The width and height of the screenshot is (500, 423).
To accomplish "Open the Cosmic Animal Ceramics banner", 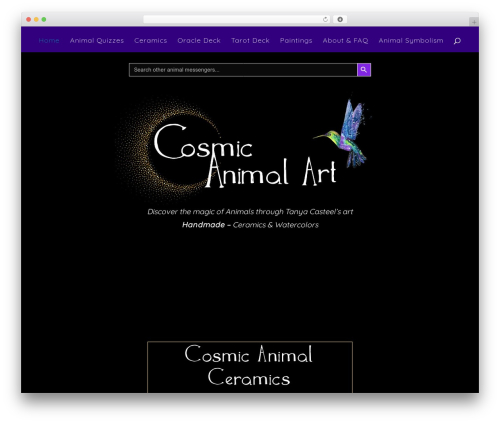I will click(250, 367).
